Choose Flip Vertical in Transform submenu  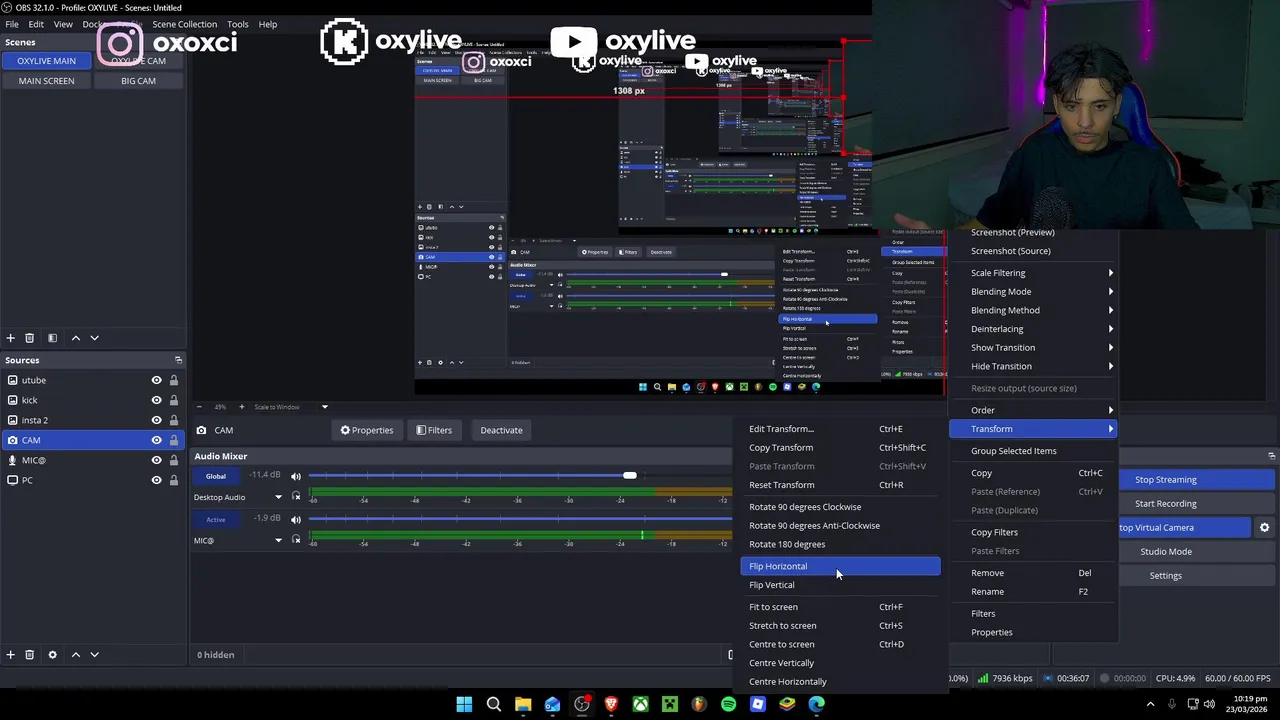841,585
